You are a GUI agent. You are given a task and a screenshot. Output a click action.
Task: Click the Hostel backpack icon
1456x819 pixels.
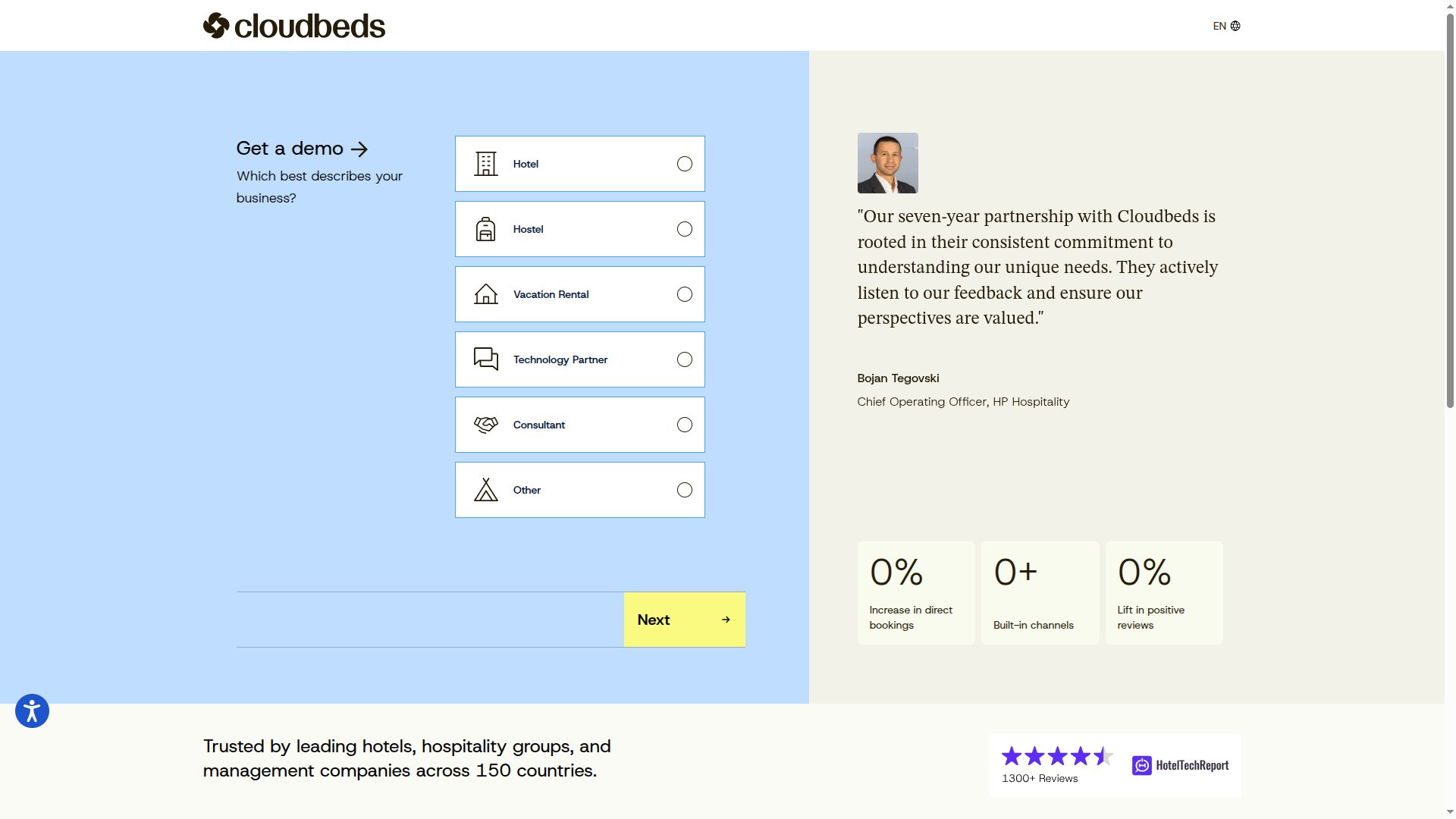485,228
